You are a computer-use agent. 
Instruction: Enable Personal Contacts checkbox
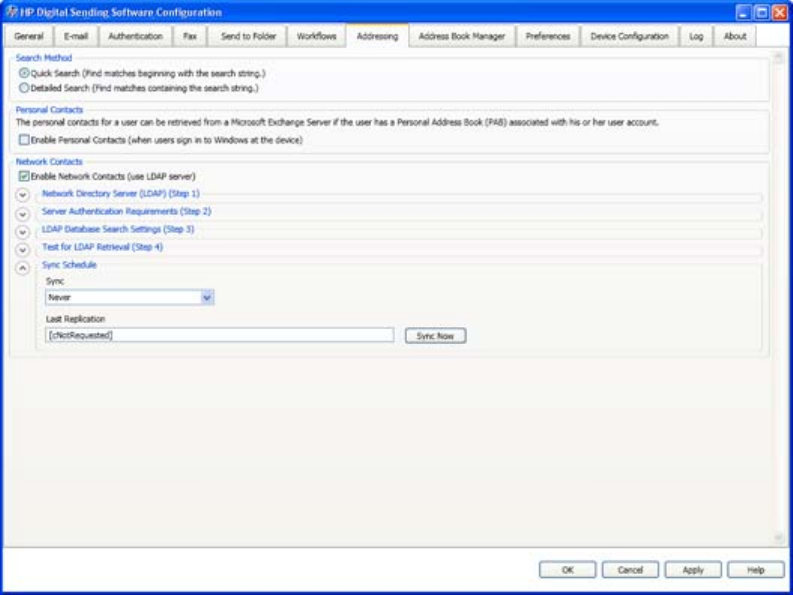(x=24, y=140)
